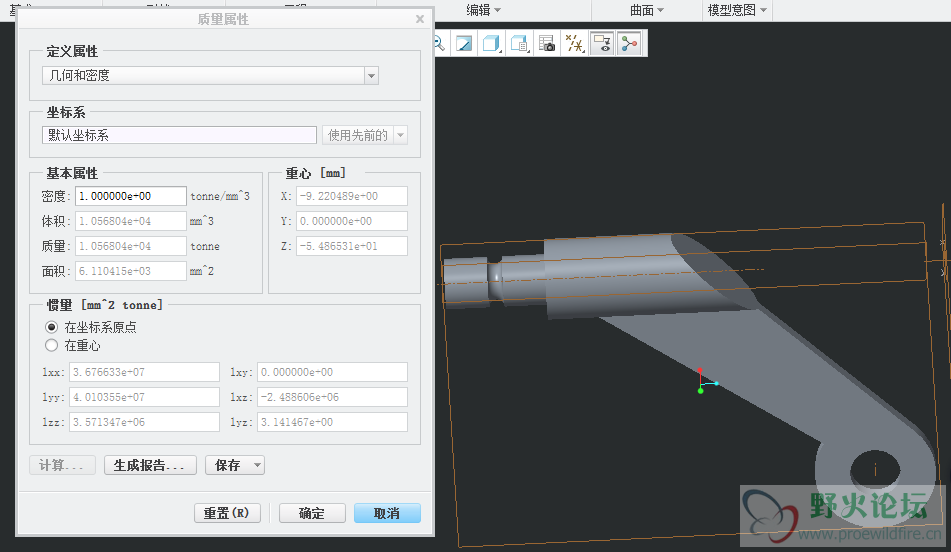This screenshot has width=951, height=552.
Task: Click the 质量 mass value field
Action: tap(130, 246)
